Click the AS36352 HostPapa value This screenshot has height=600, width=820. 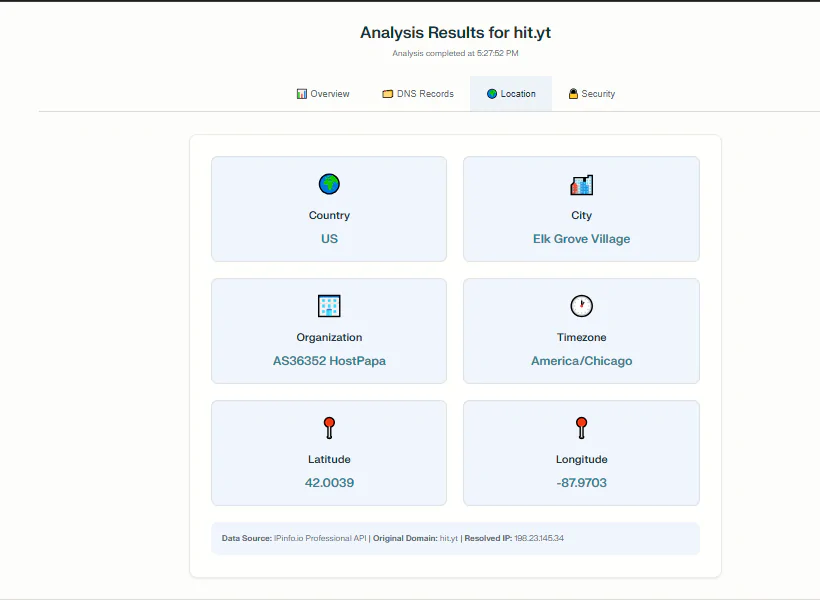click(329, 361)
